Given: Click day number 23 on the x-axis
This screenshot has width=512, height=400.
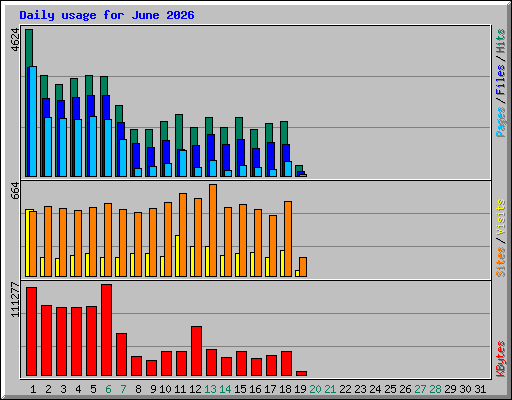Looking at the screenshot, I should click(360, 389).
